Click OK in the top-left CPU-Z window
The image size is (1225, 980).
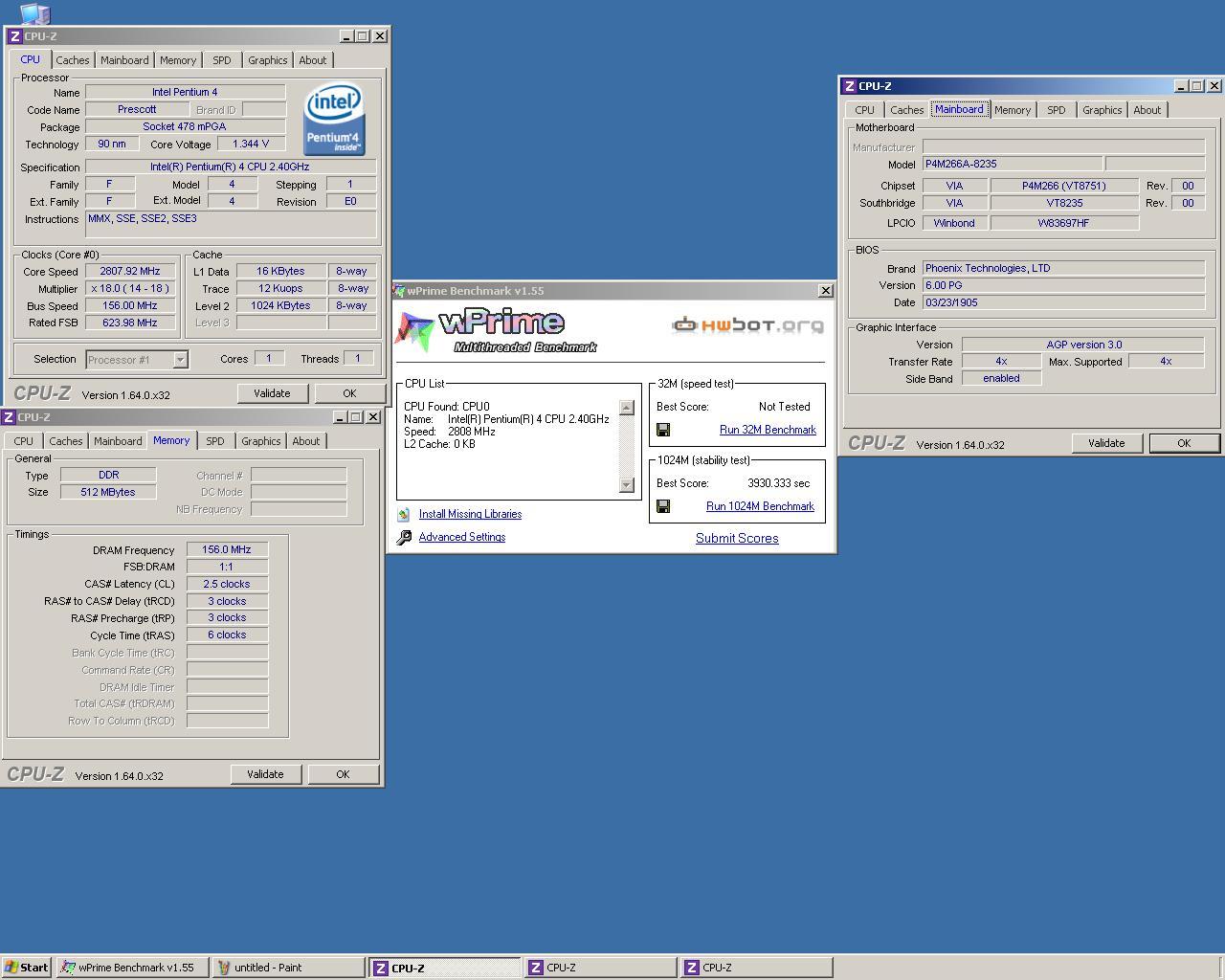click(x=349, y=393)
